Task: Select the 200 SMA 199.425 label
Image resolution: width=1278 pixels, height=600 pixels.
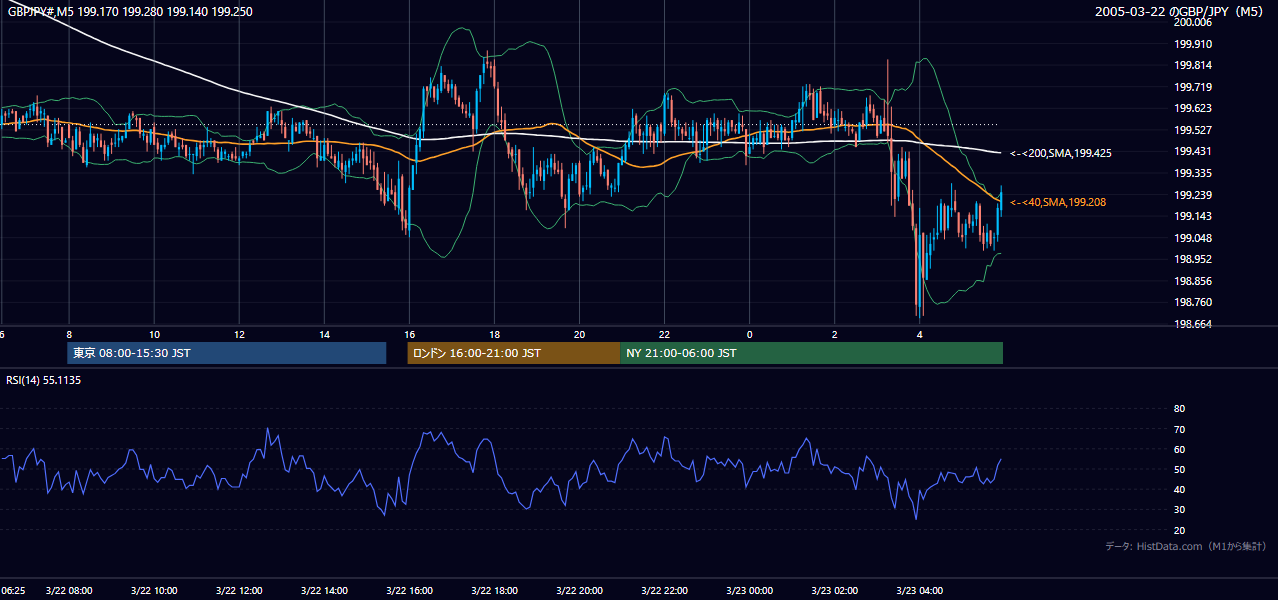Action: tap(1061, 153)
